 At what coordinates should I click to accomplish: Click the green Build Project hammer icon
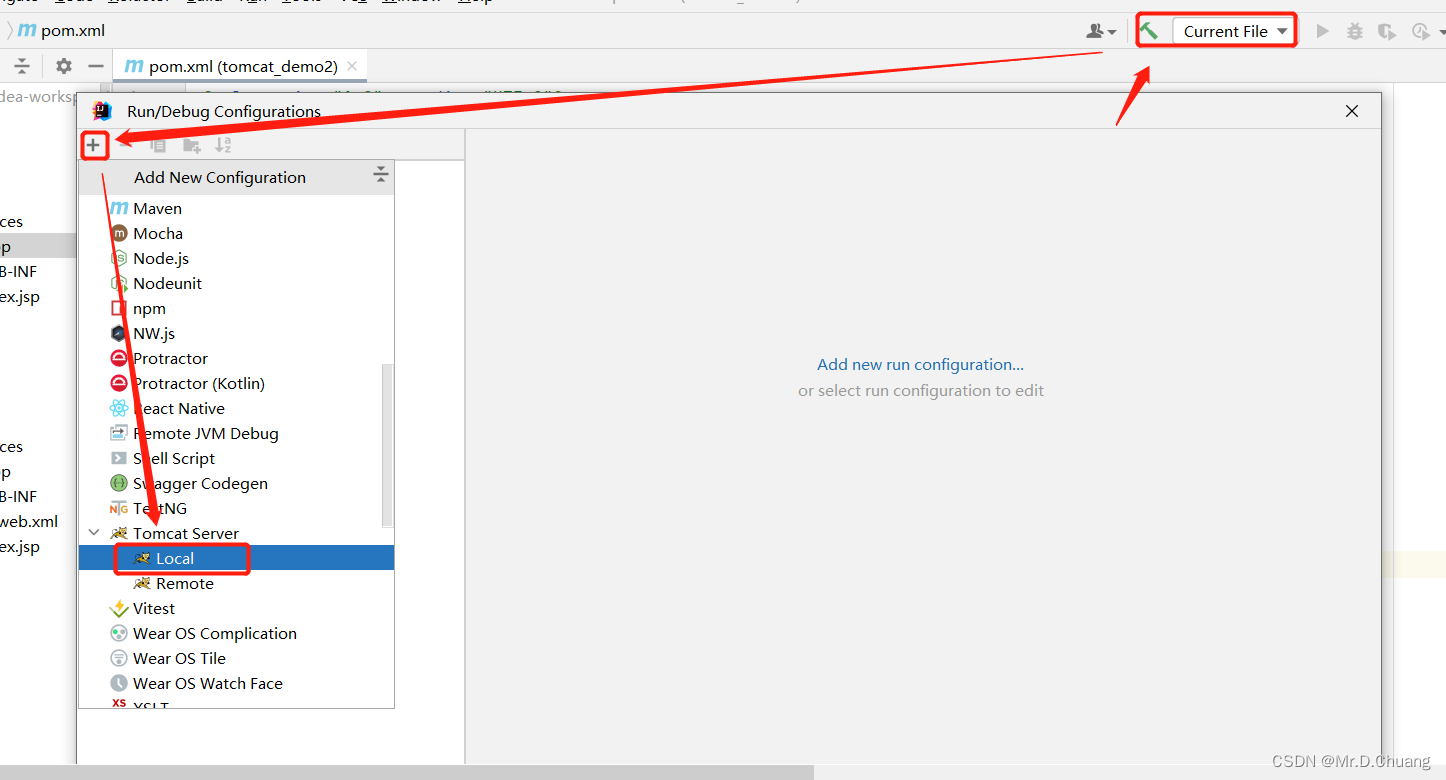click(x=1150, y=31)
